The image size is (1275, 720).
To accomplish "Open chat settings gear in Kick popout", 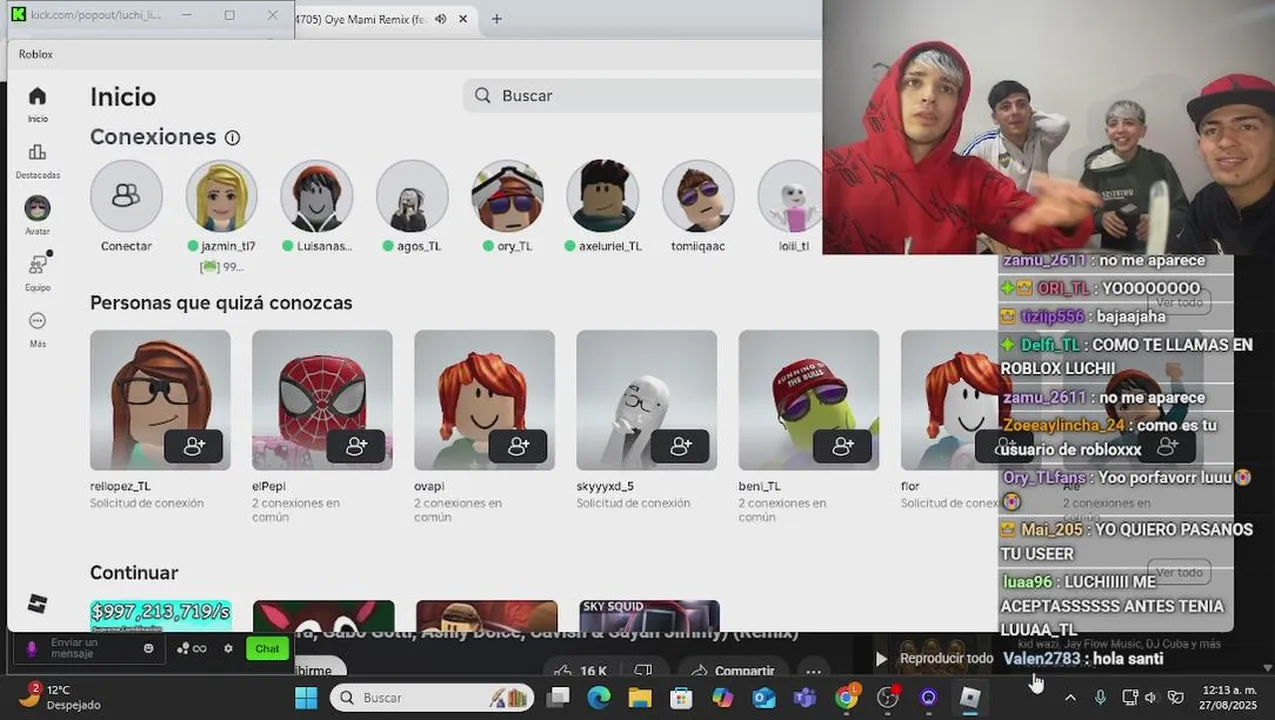I will [x=228, y=649].
